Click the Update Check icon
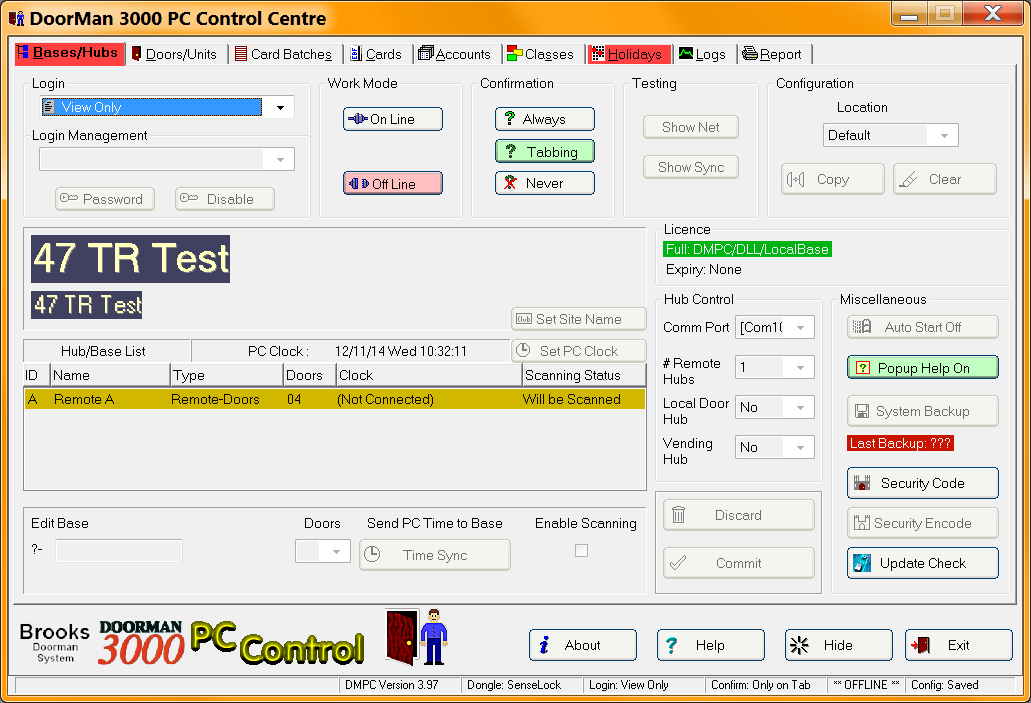 862,563
